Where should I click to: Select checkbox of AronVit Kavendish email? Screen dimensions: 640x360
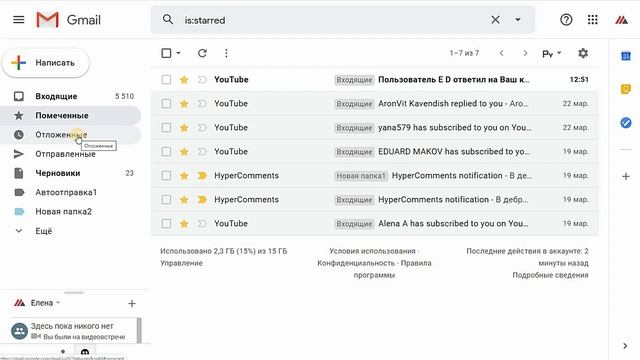pos(166,104)
